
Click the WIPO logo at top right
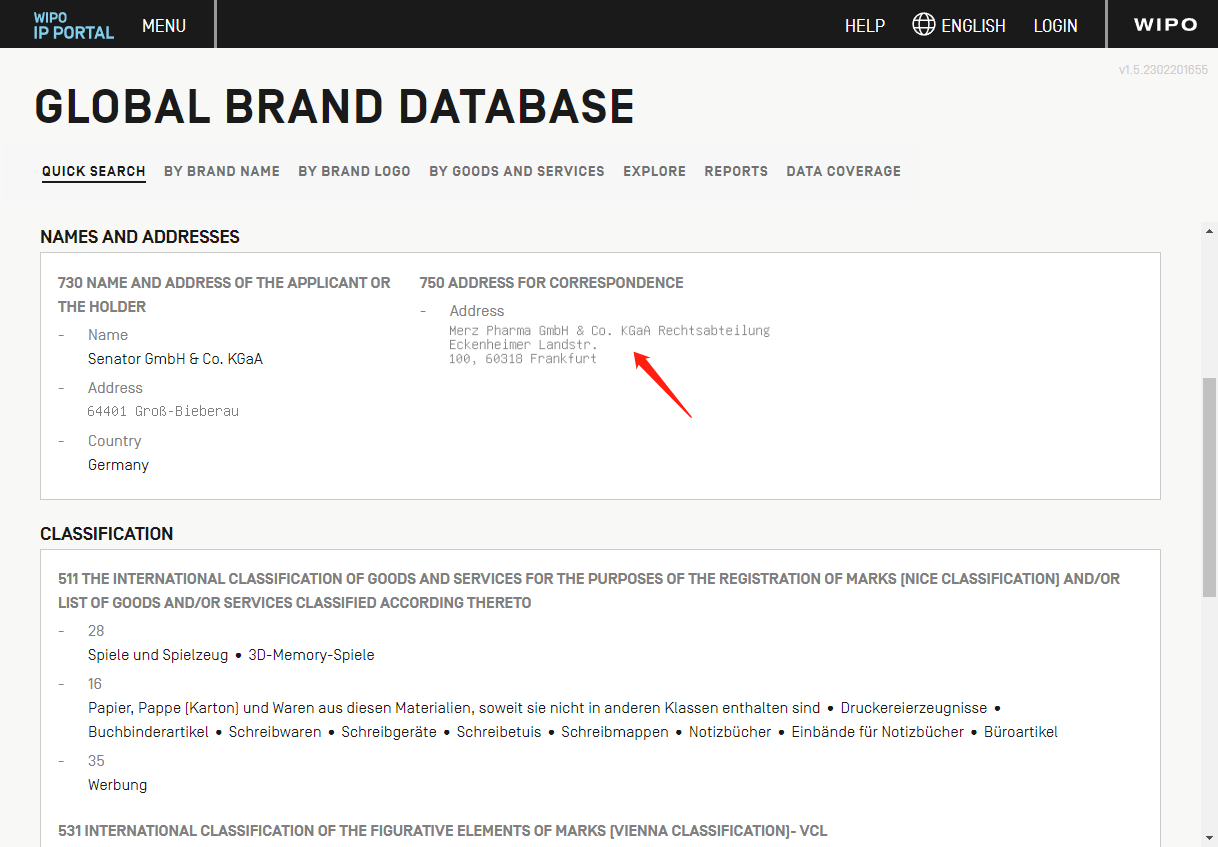click(x=1165, y=25)
